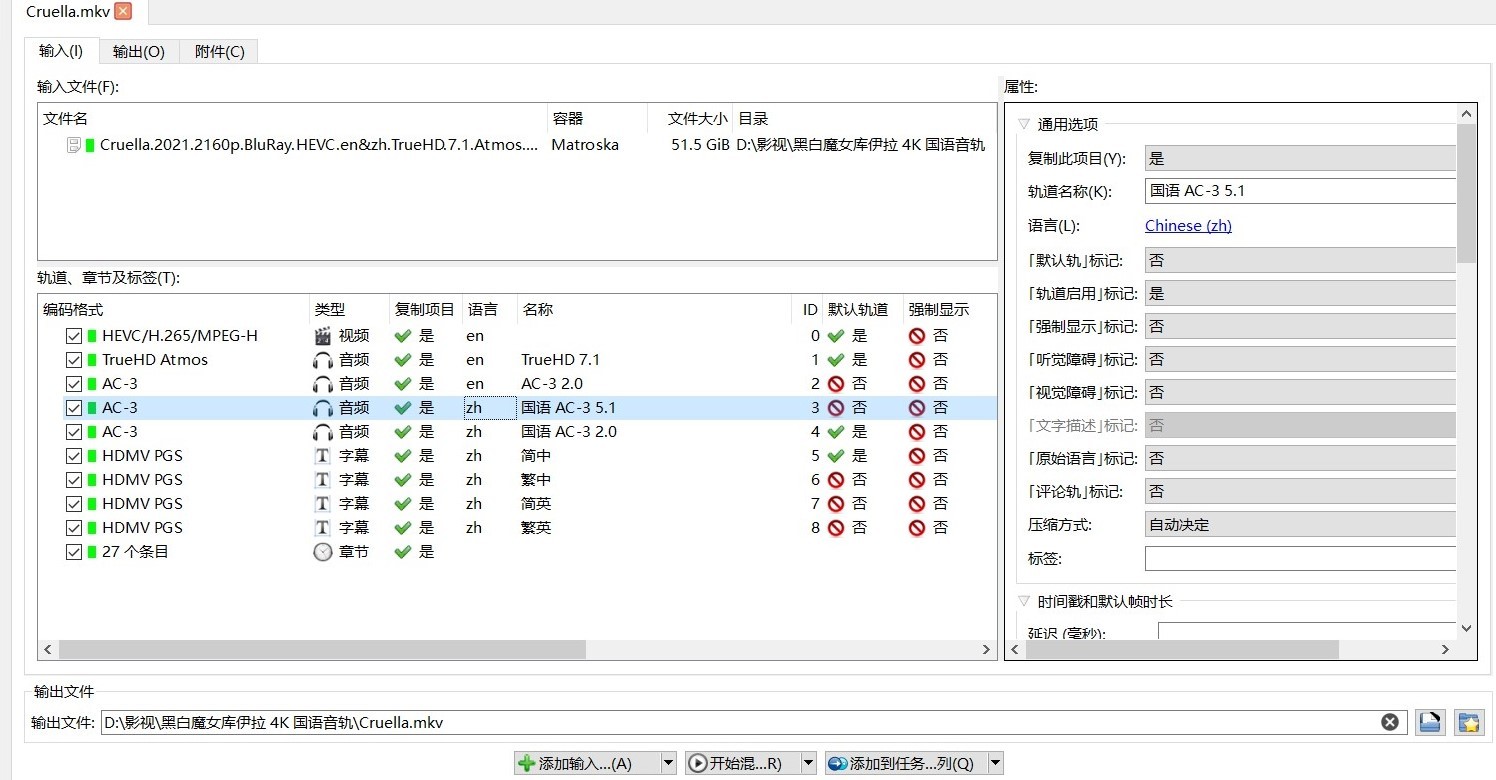Image resolution: width=1496 pixels, height=780 pixels.
Task: Click the subtitle T icon in the 繁英 row
Action: (x=322, y=528)
